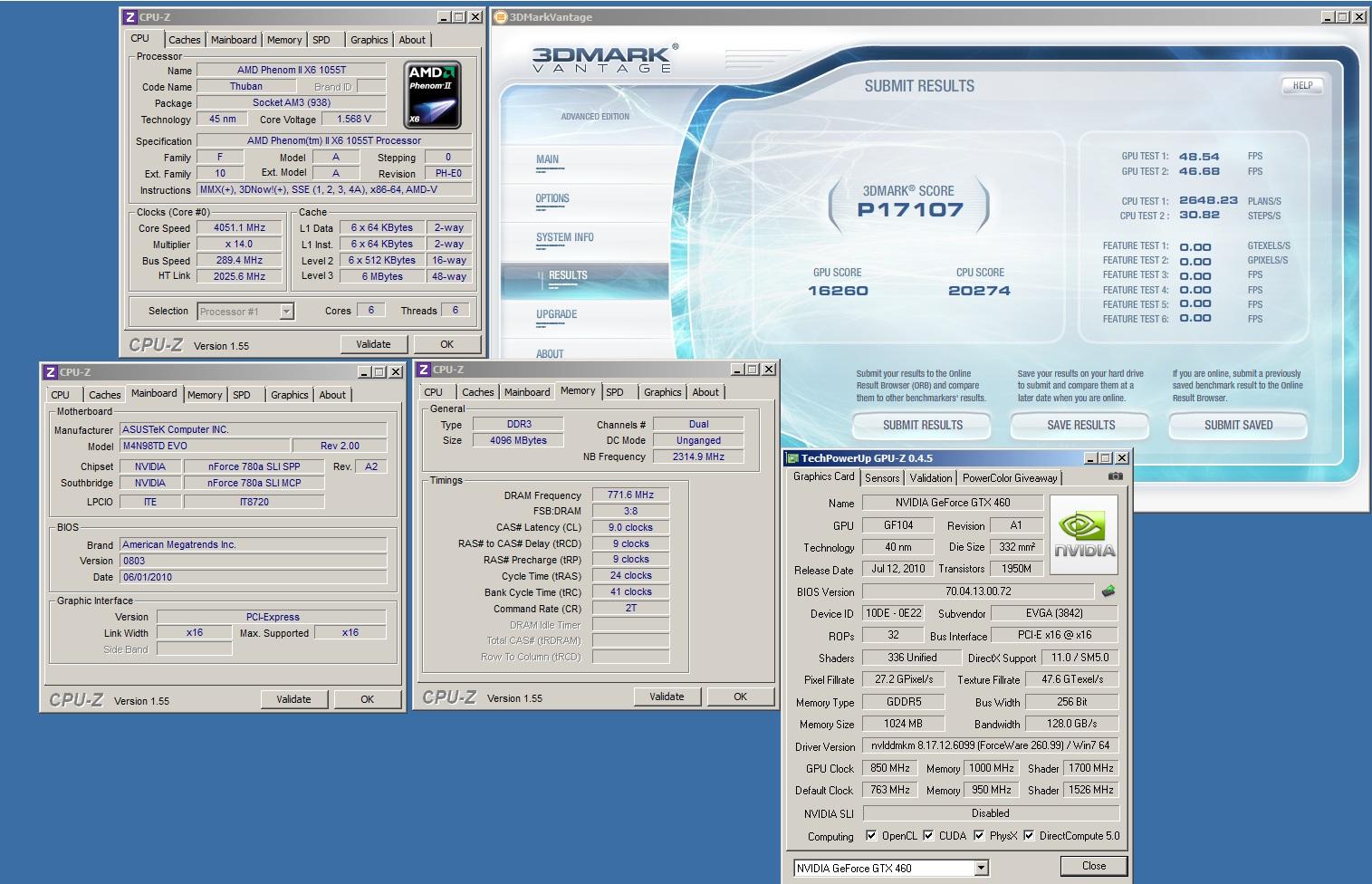Viewport: 1372px width, 884px height.
Task: Click the BIOS Version 70.04.13.00.72 field
Action: click(x=978, y=591)
